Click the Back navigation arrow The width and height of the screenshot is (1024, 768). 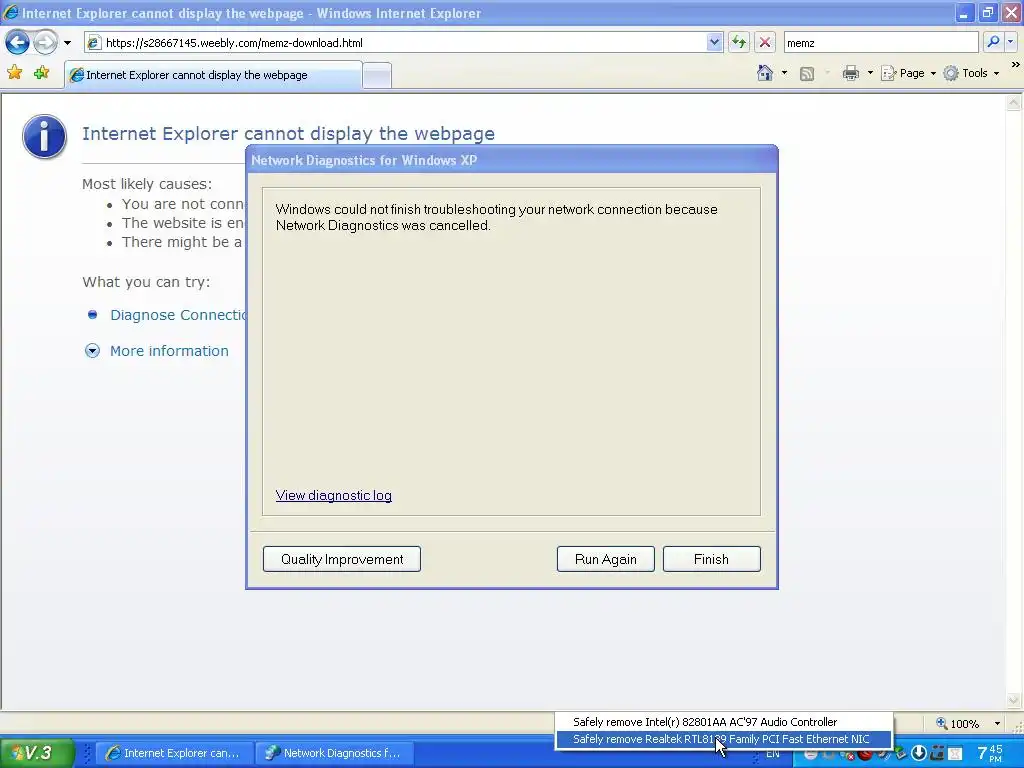(17, 43)
